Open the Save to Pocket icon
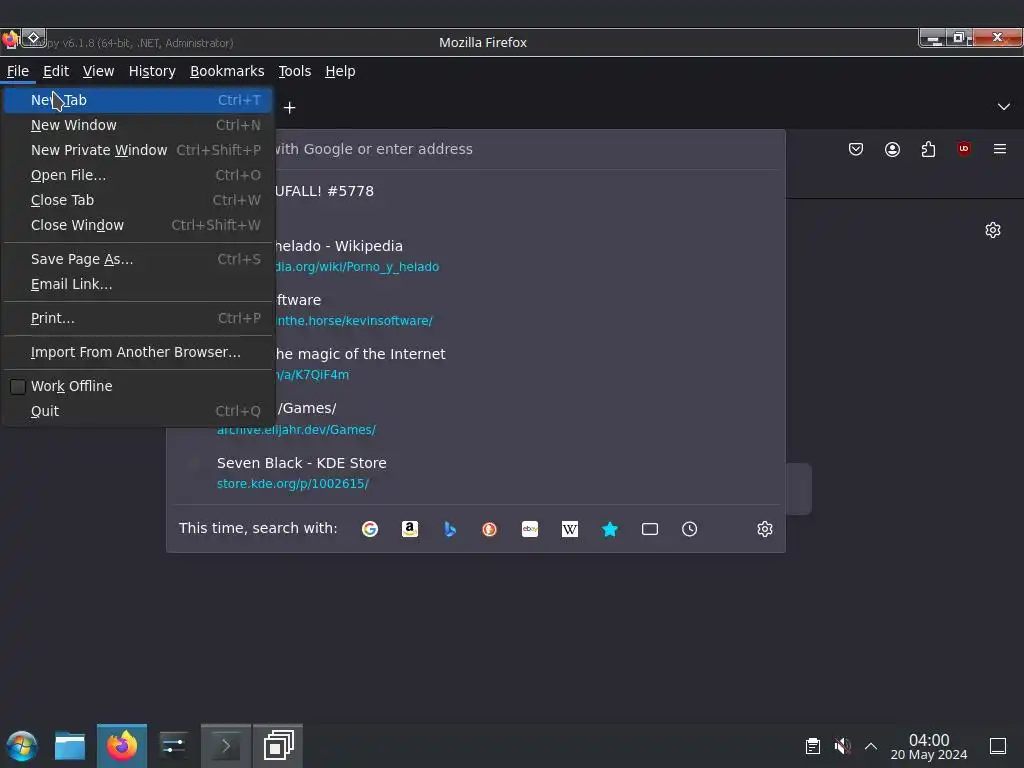Screen dimensions: 1024x768 (856, 149)
